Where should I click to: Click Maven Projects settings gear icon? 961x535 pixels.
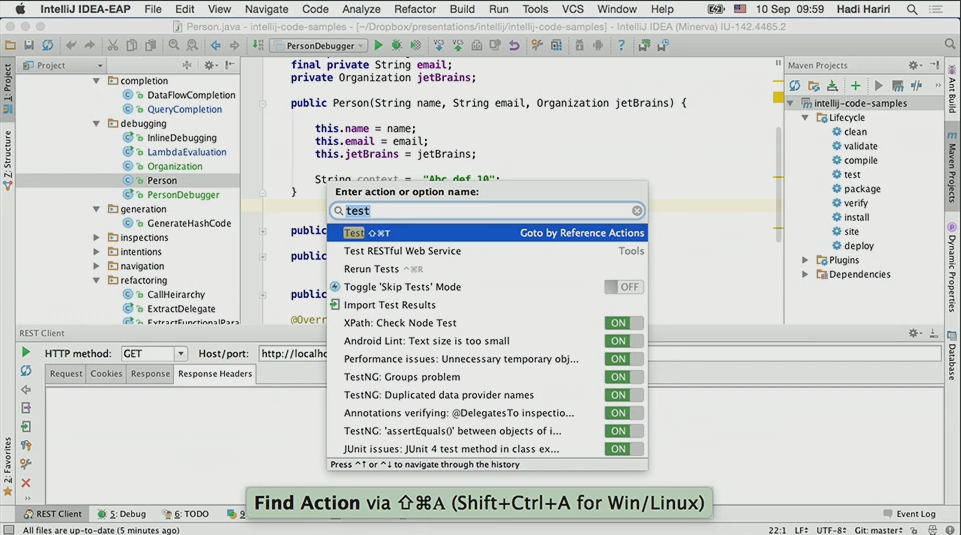click(x=914, y=65)
